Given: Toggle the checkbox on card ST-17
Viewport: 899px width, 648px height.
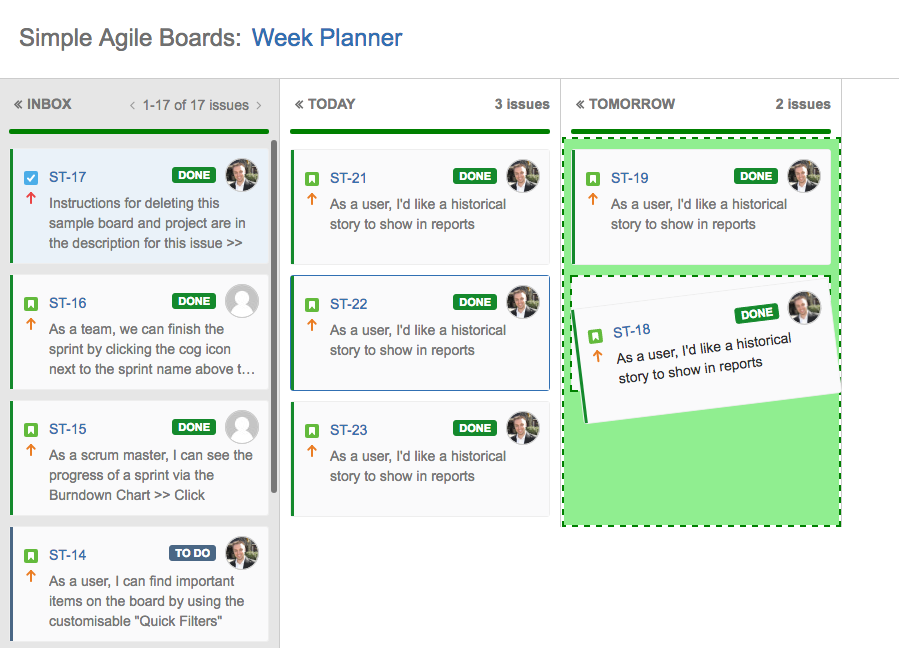Looking at the screenshot, I should (x=31, y=178).
